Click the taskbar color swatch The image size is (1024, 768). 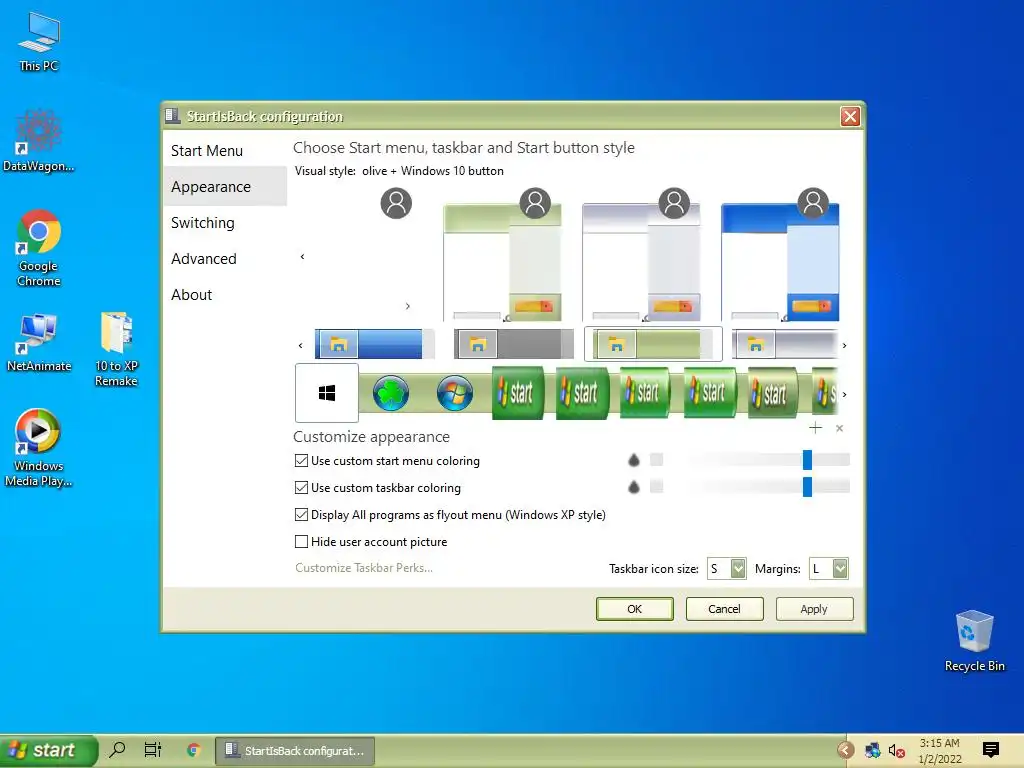(656, 486)
